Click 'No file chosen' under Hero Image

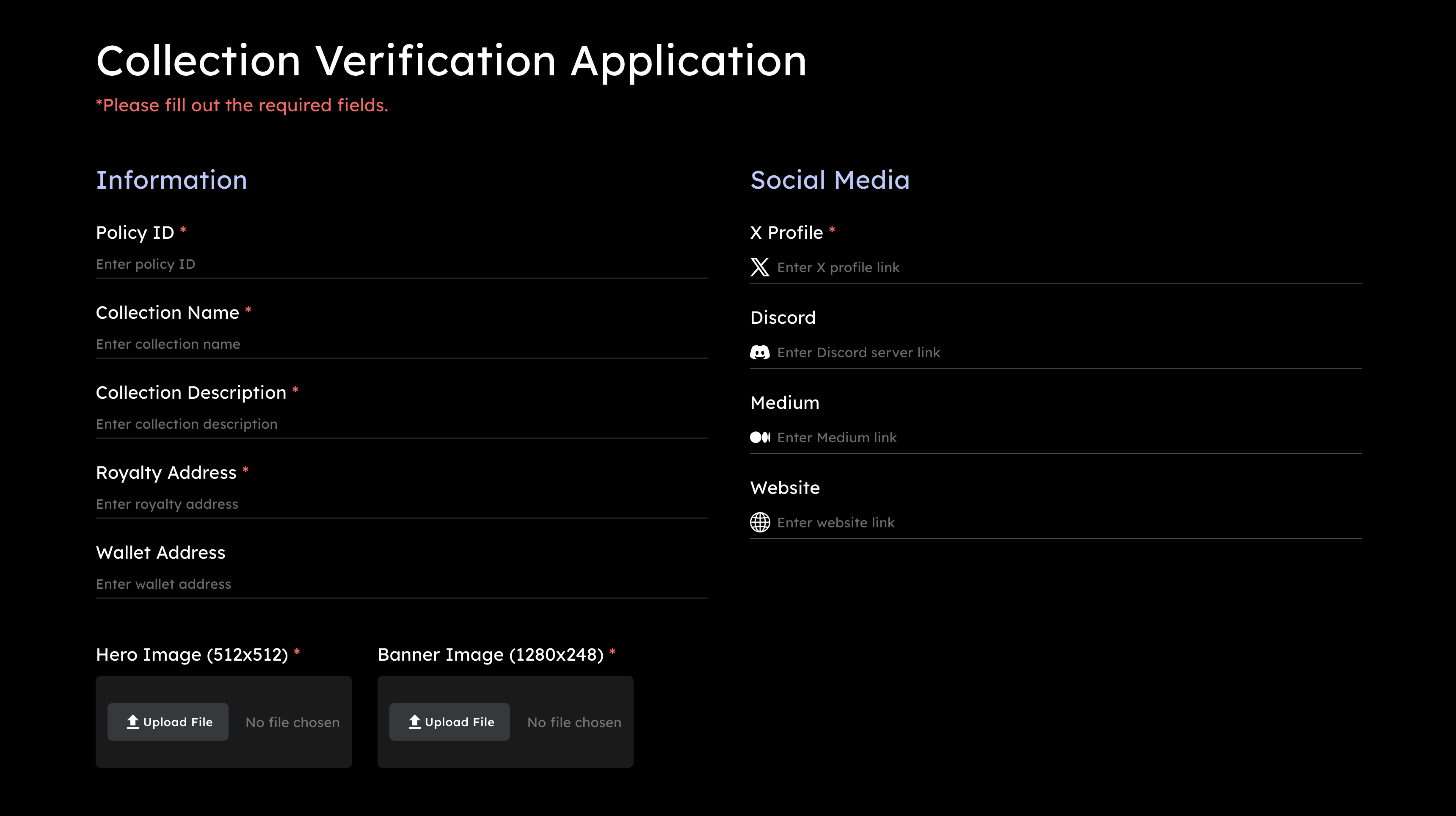(x=293, y=723)
